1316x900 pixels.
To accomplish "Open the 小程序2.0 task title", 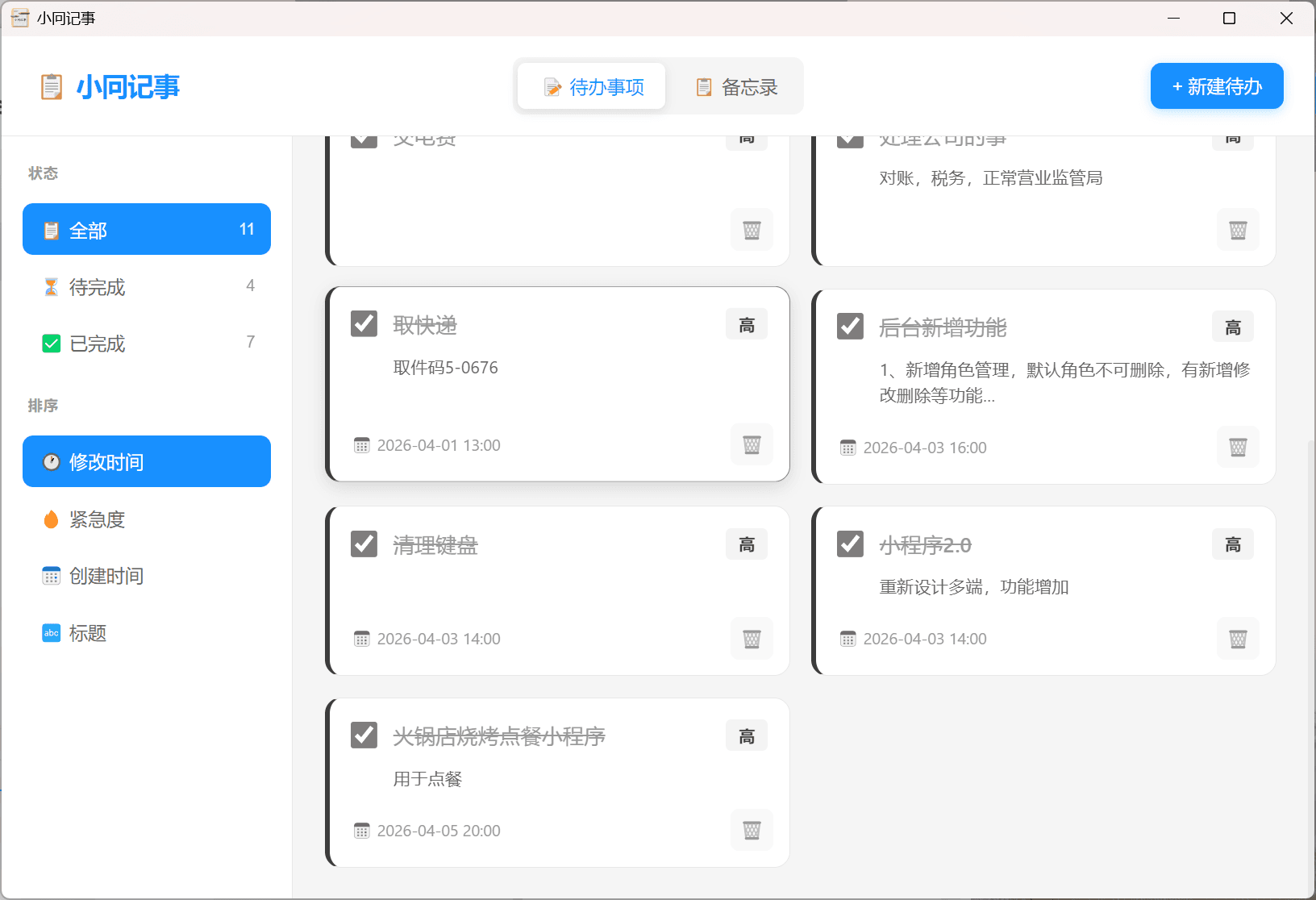I will tap(925, 545).
